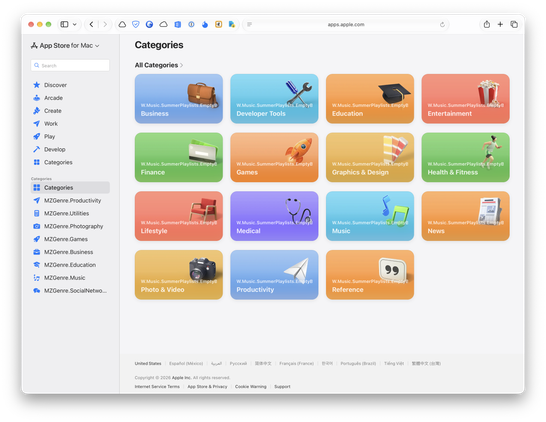Switch to Русский language link
Image resolution: width=546 pixels, height=422 pixels.
(238, 364)
